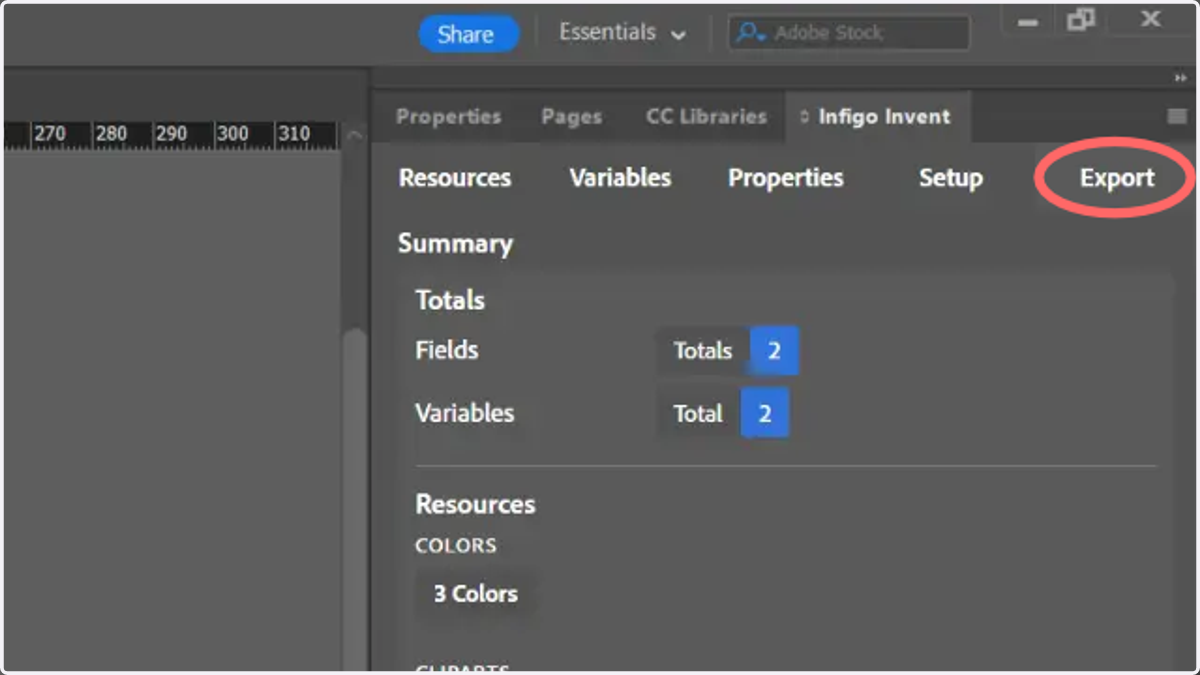Switch to the Properties panel tab
The height and width of the screenshot is (675, 1200).
pos(448,116)
